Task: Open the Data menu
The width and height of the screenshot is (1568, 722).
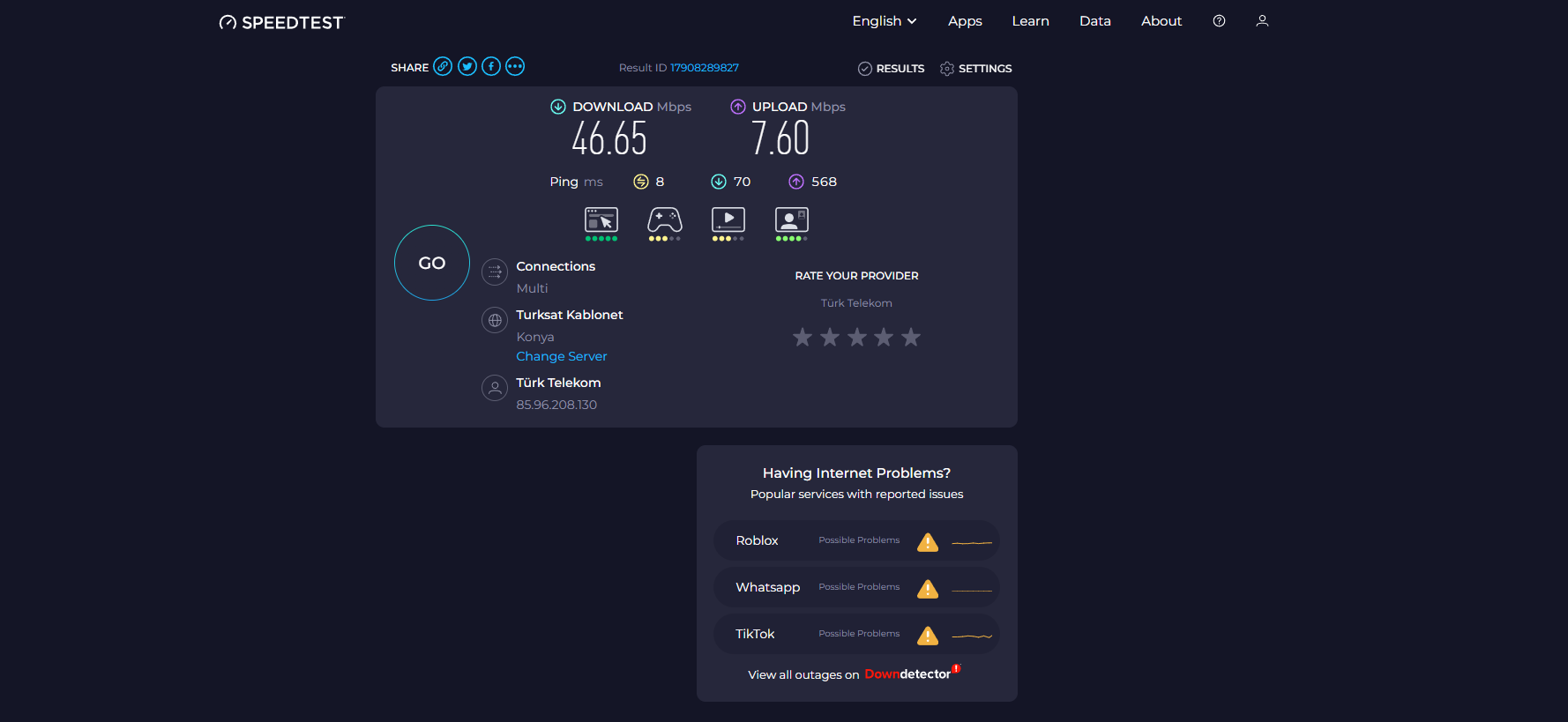Action: (1095, 21)
